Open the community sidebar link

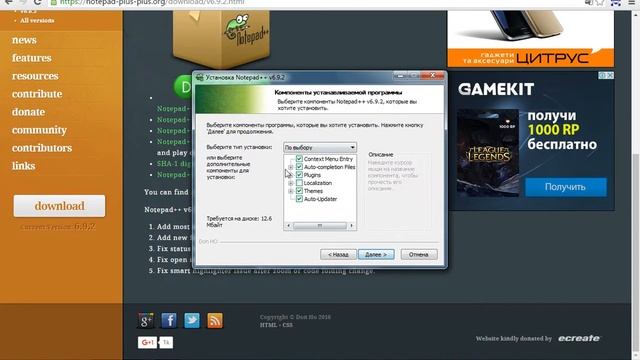click(39, 130)
